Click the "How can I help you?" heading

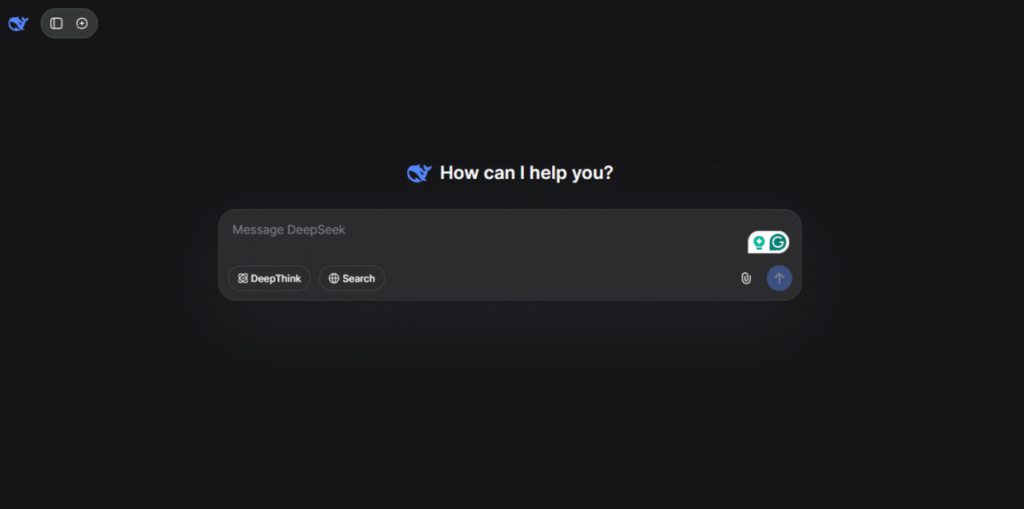pos(526,173)
